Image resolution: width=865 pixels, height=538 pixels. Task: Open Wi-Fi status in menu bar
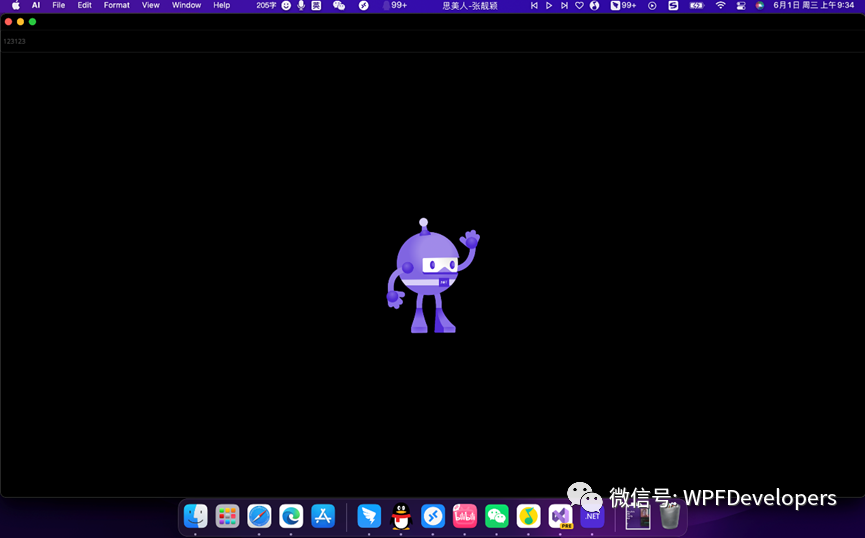click(x=720, y=6)
